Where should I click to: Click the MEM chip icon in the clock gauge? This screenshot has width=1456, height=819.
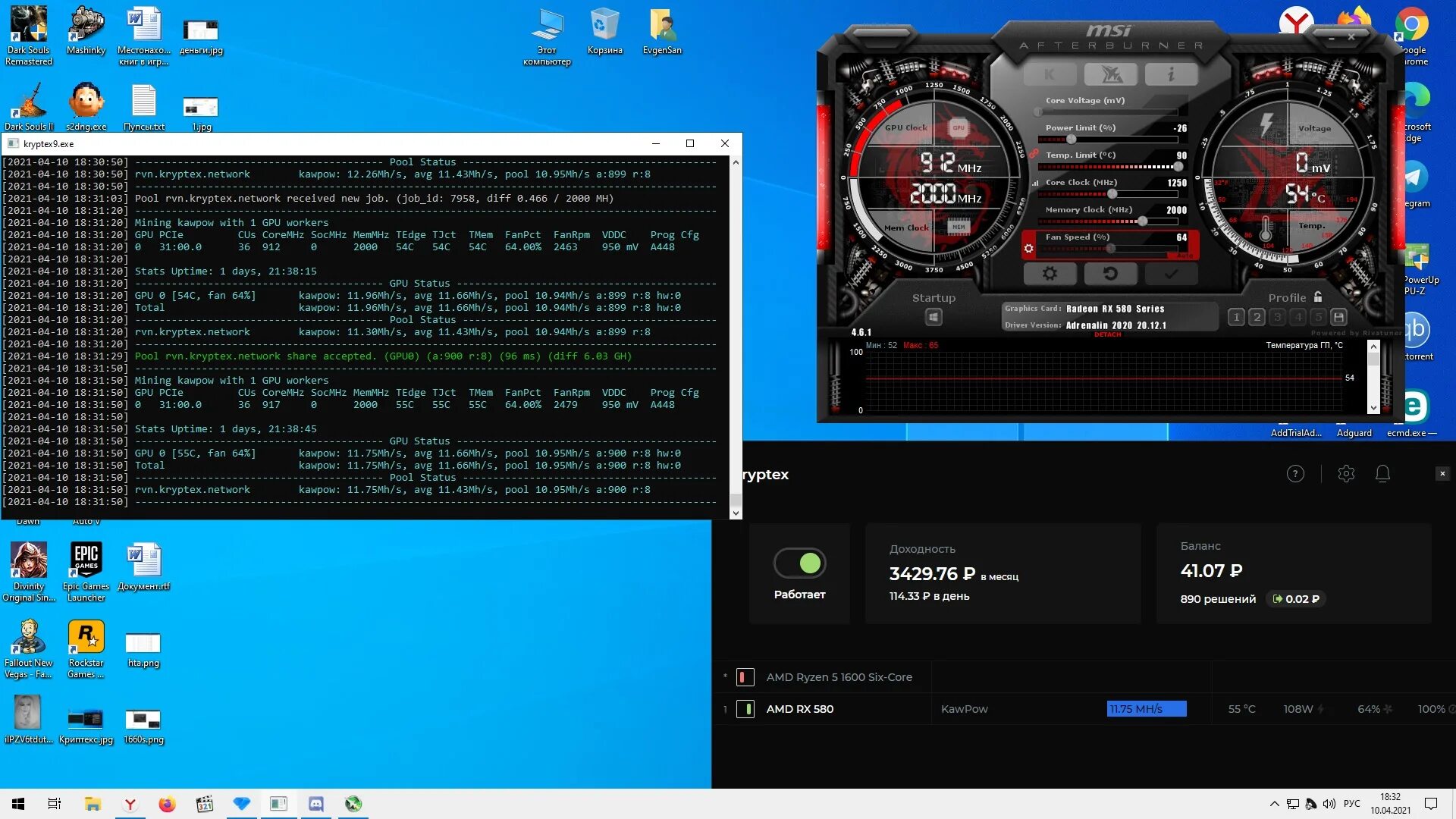pyautogui.click(x=959, y=227)
